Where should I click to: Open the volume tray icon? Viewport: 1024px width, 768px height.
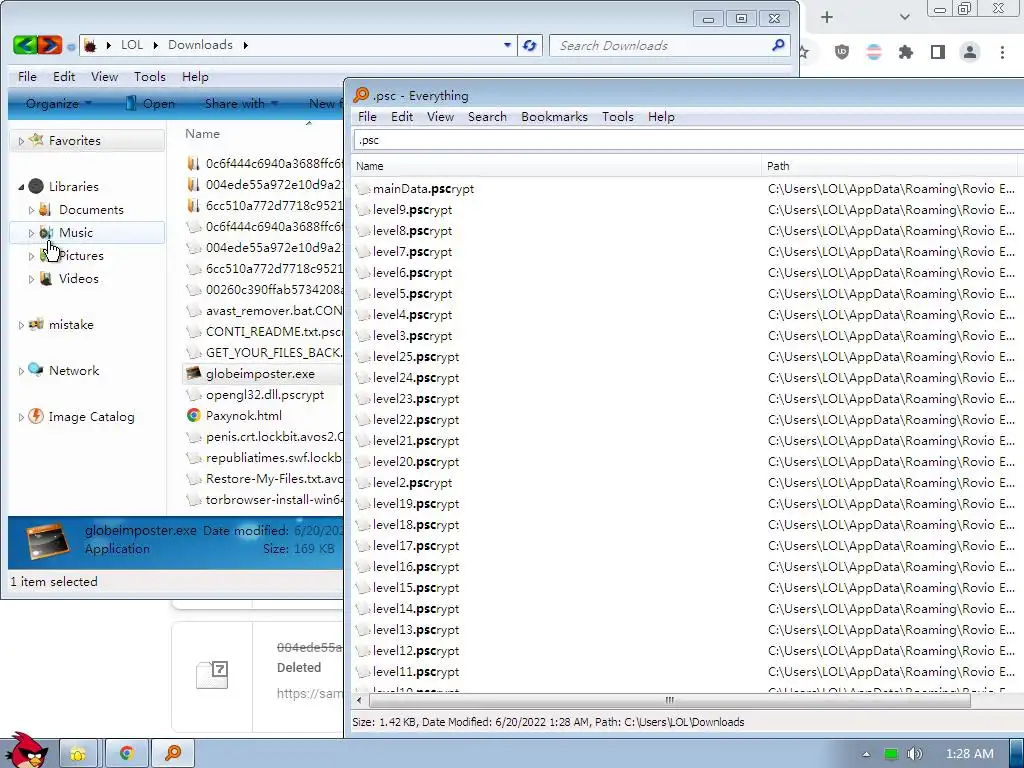tap(914, 754)
